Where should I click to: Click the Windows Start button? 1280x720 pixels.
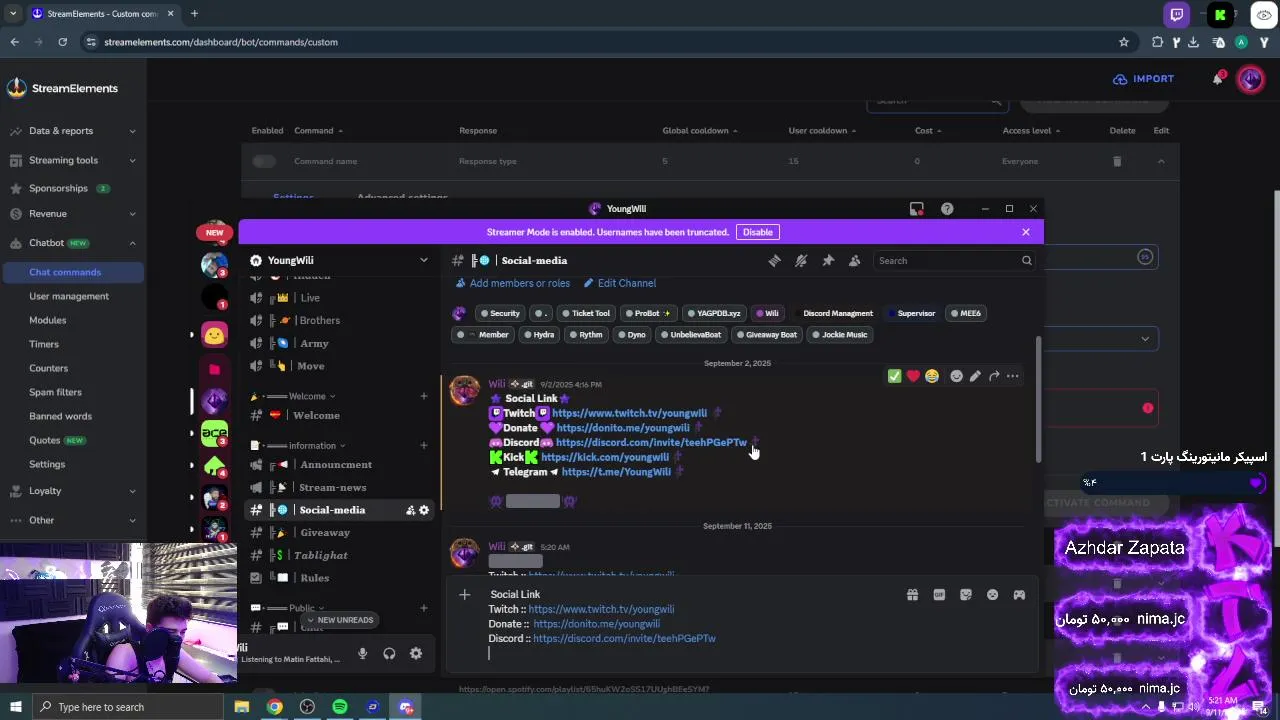pos(15,707)
